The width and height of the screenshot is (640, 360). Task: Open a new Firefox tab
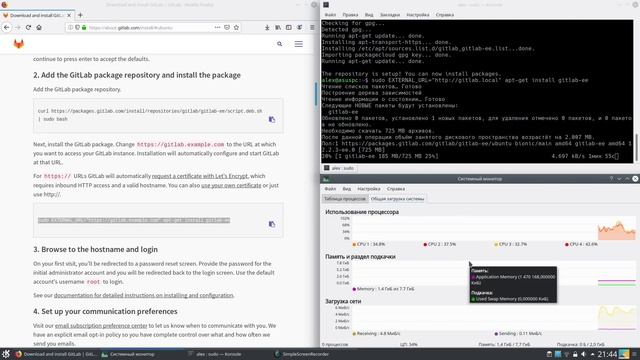point(80,15)
